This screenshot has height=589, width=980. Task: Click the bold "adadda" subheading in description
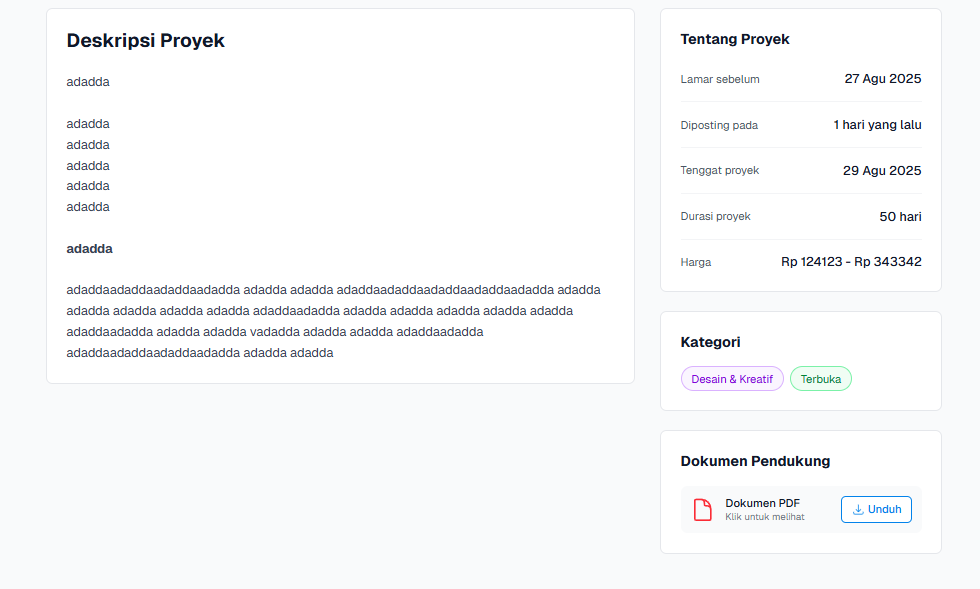click(89, 248)
